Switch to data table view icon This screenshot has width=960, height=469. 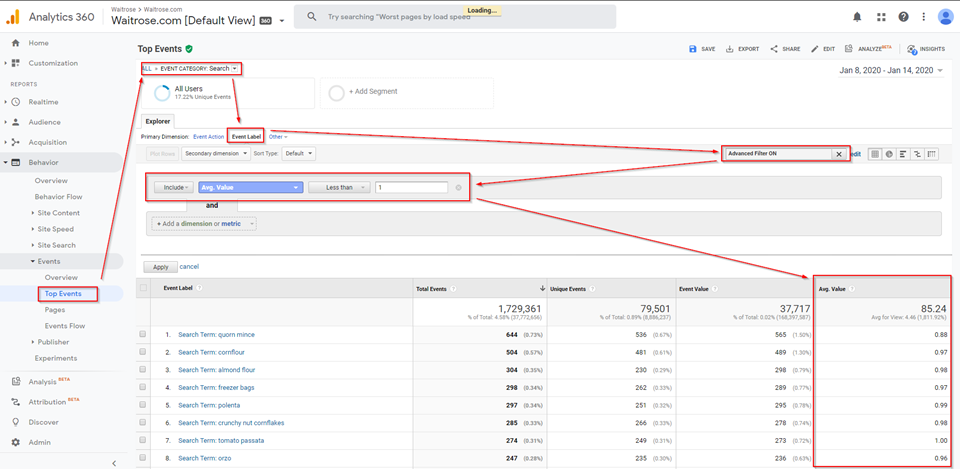[875, 154]
